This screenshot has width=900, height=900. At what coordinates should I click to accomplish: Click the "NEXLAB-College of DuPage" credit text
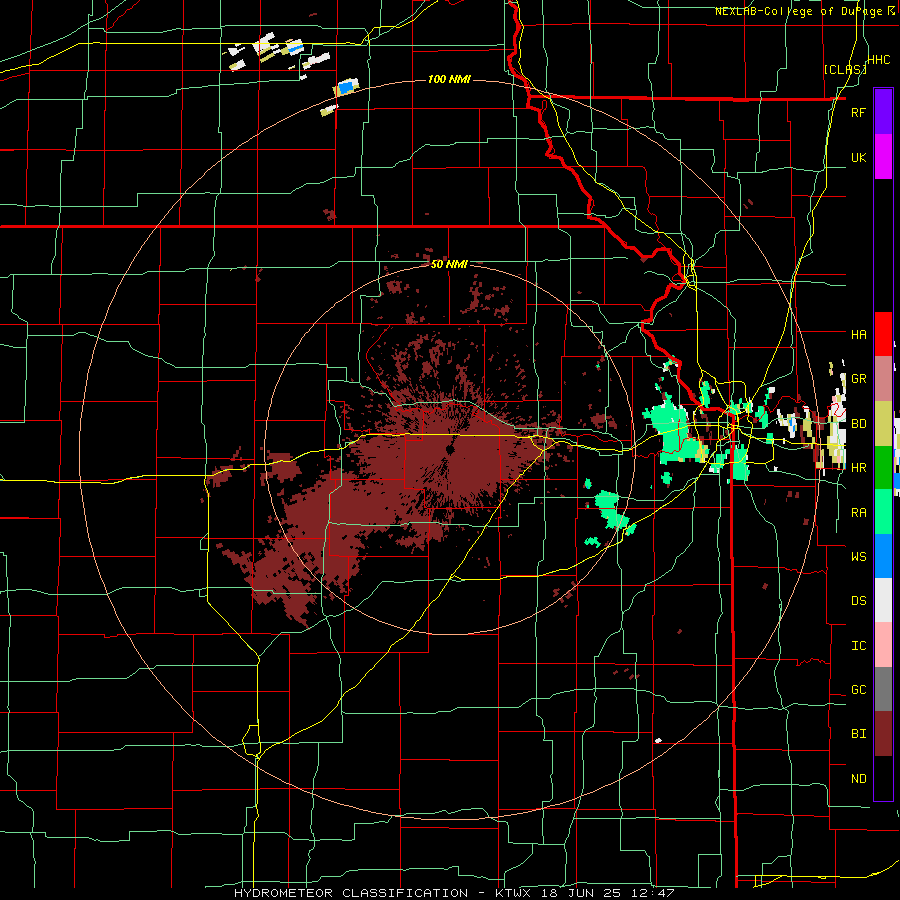pos(798,11)
